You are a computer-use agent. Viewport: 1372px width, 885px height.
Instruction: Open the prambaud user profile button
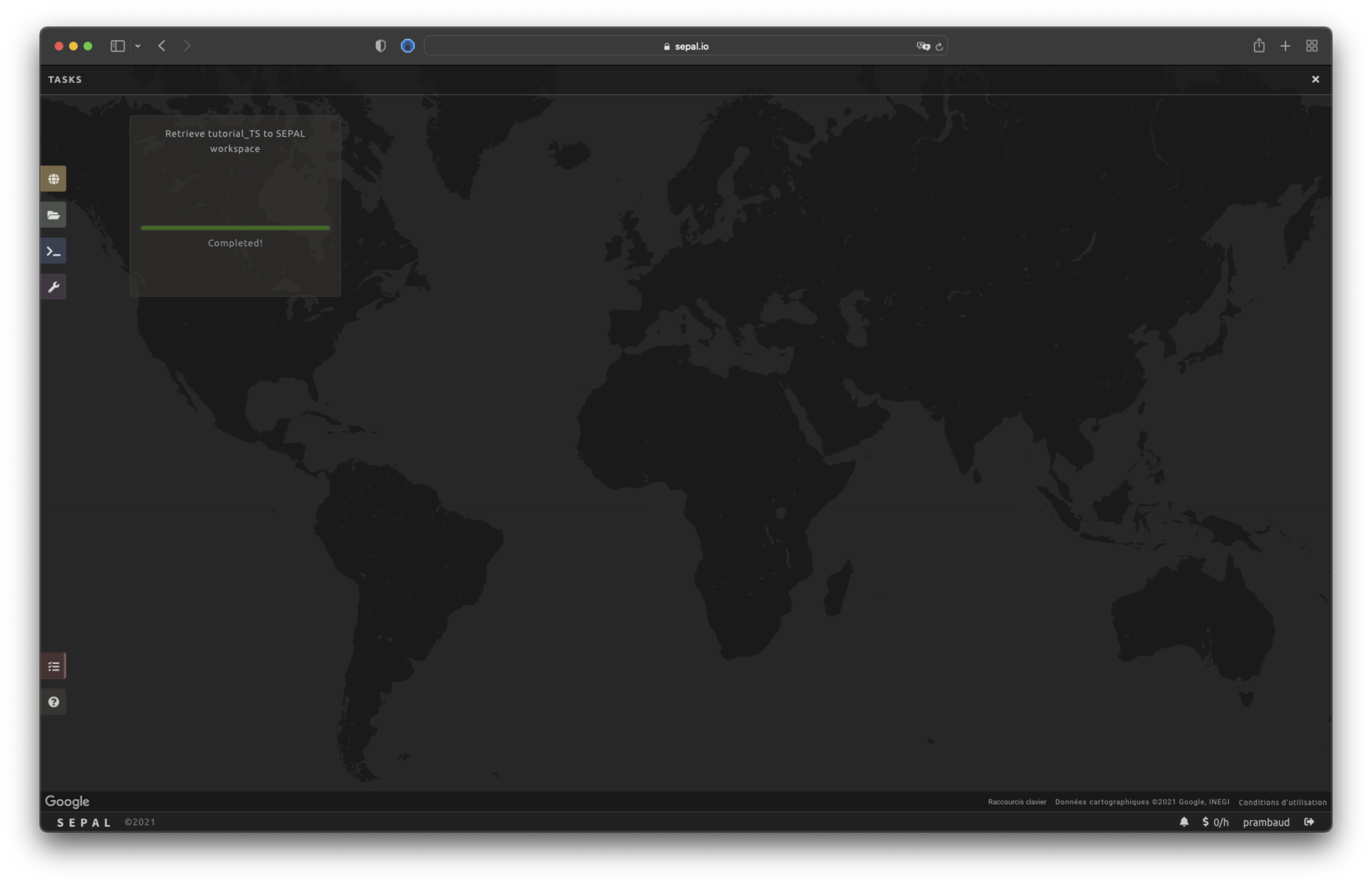pyautogui.click(x=1266, y=822)
